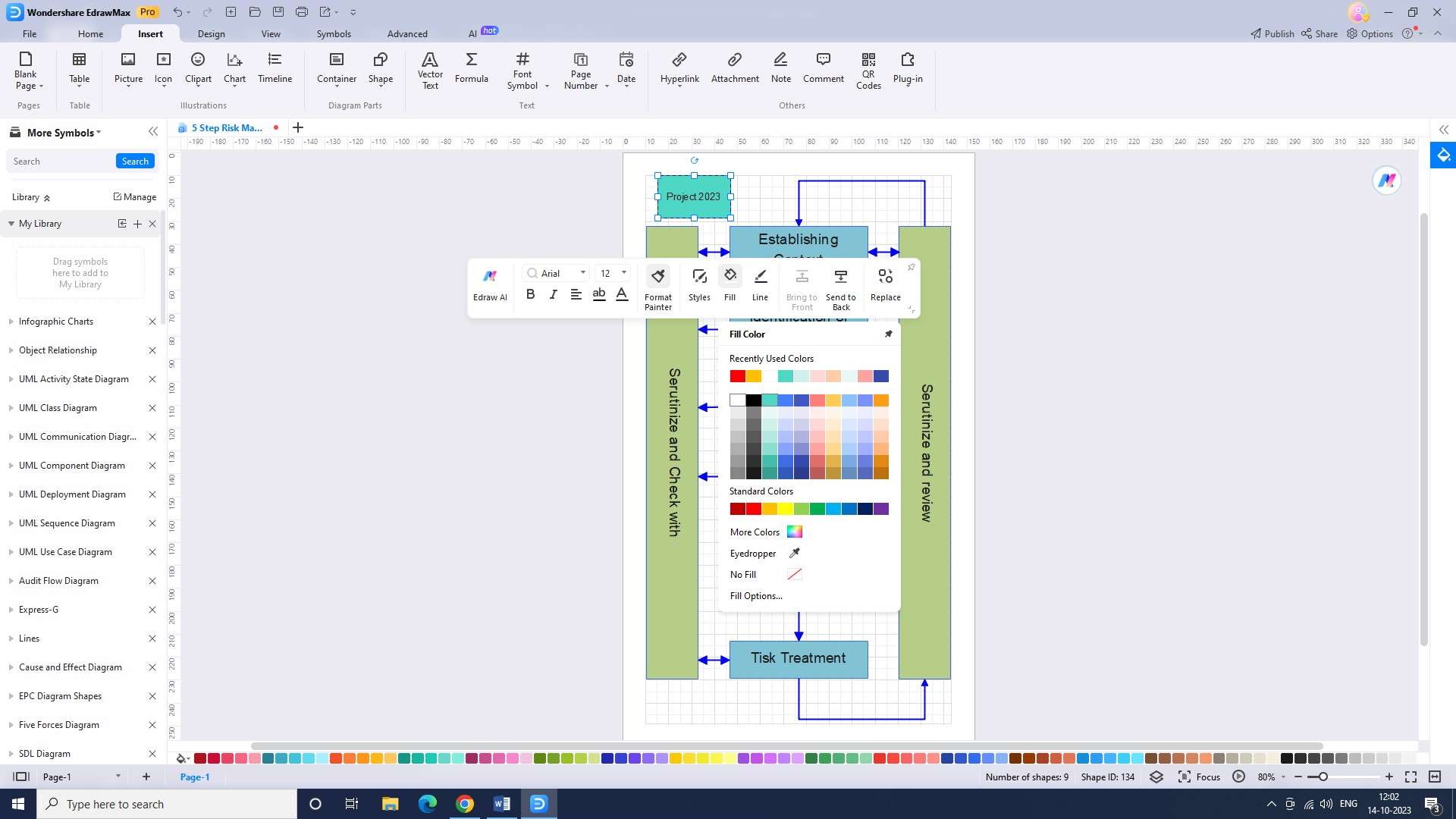Viewport: 1456px width, 819px height.
Task: Click the library Search button
Action: (135, 162)
